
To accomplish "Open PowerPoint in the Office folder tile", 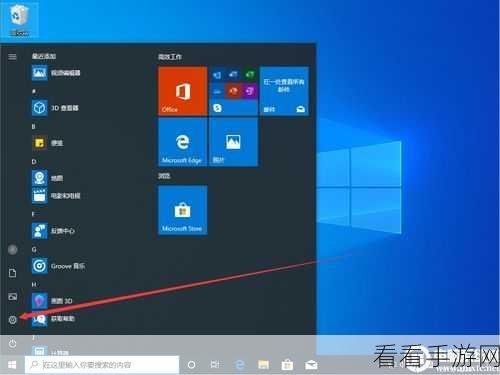I will pyautogui.click(x=233, y=91).
